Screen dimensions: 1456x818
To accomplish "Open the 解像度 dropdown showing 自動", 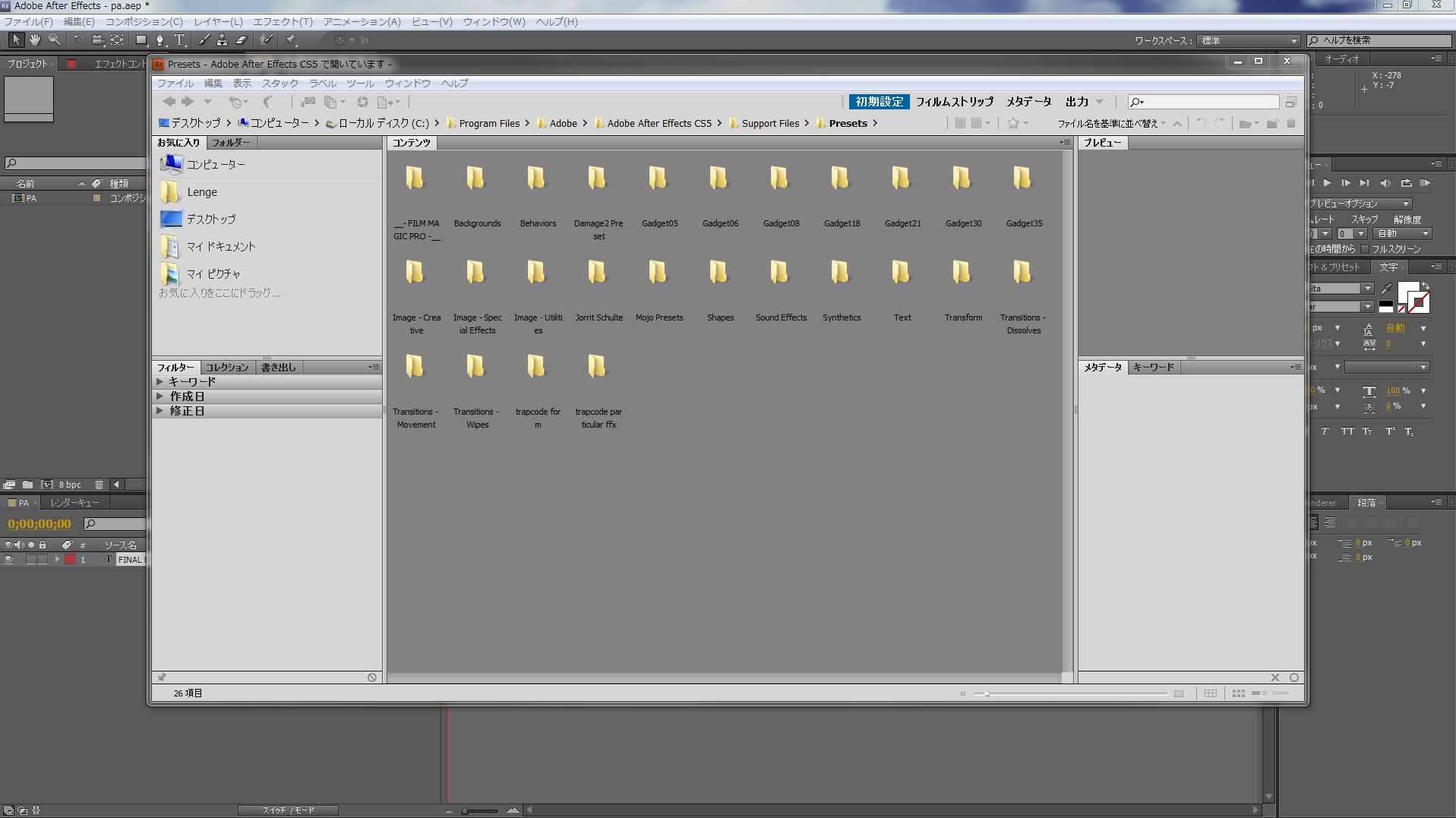I will point(1403,233).
